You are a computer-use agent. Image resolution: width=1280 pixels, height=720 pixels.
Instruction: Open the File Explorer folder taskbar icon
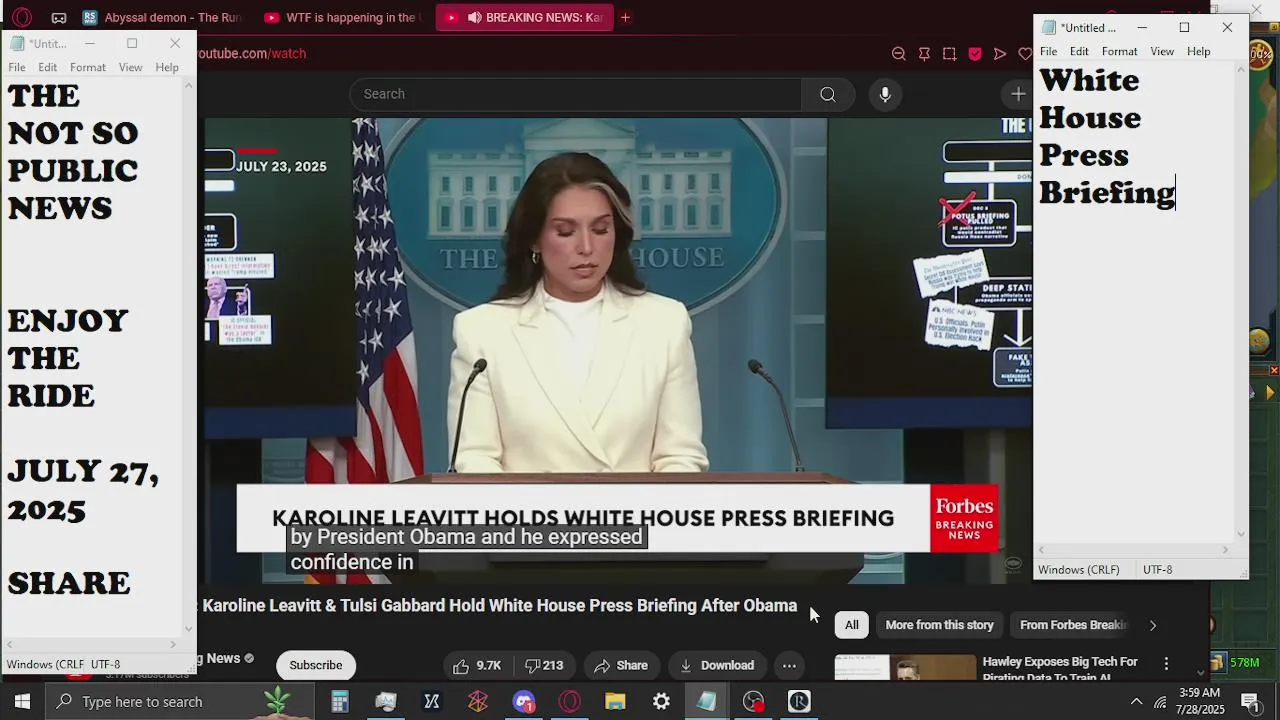pyautogui.click(x=615, y=701)
